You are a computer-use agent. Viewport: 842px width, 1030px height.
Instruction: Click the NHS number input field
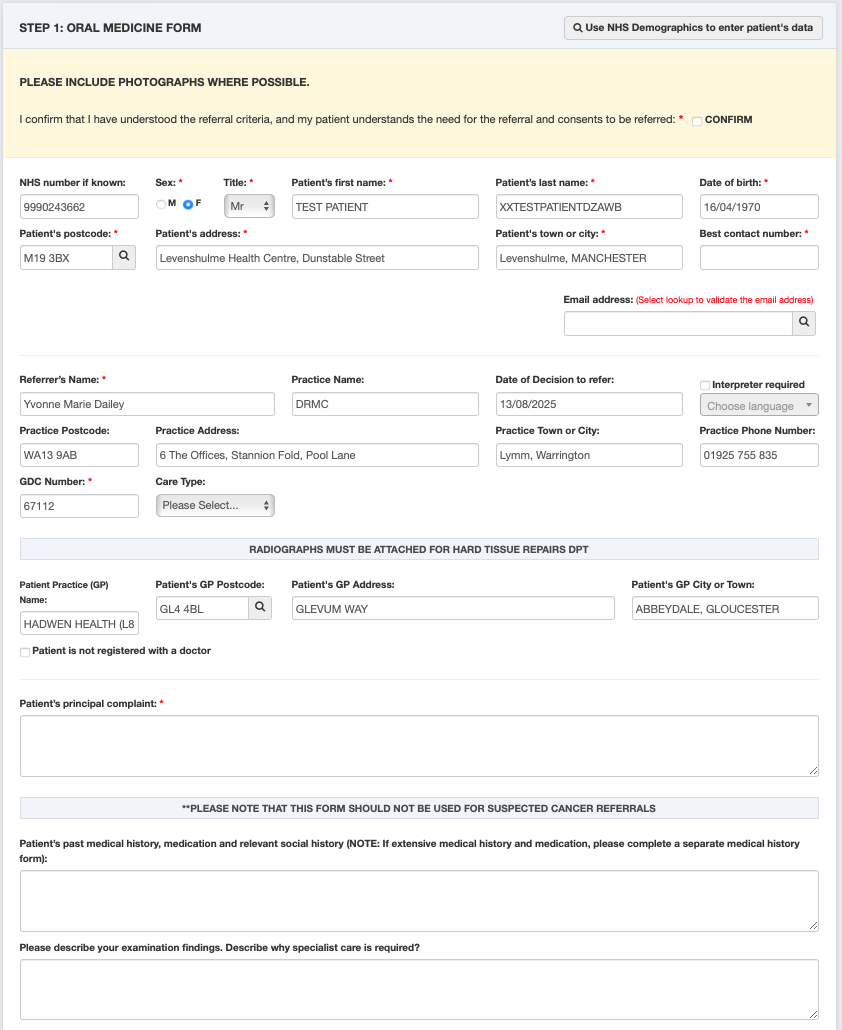pos(79,206)
